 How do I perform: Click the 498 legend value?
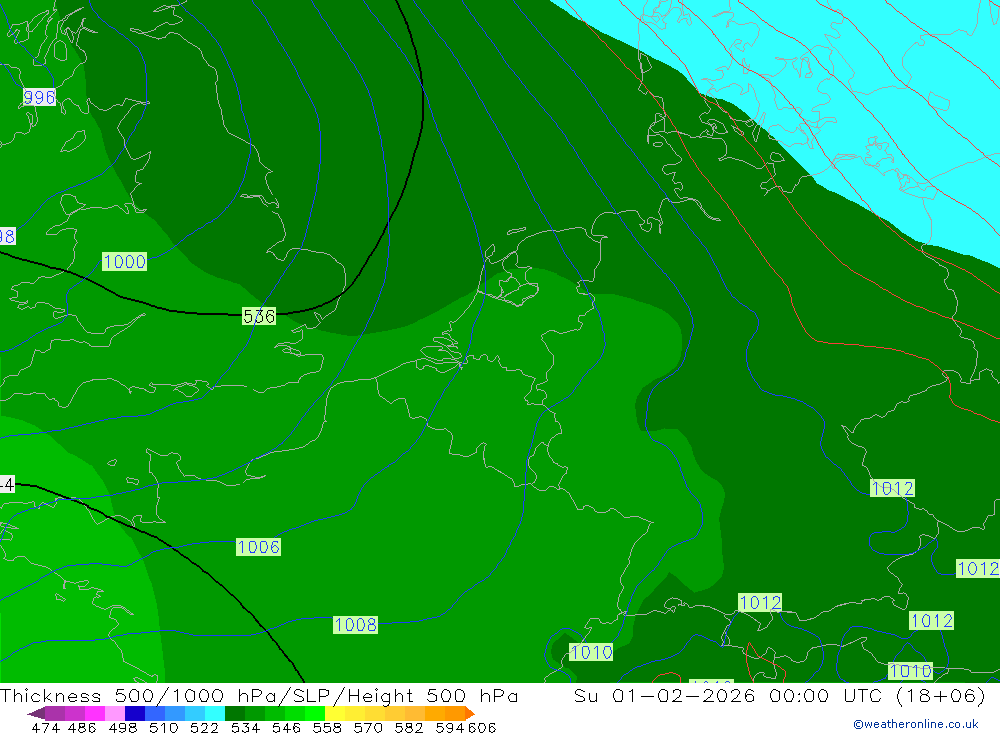tap(123, 727)
